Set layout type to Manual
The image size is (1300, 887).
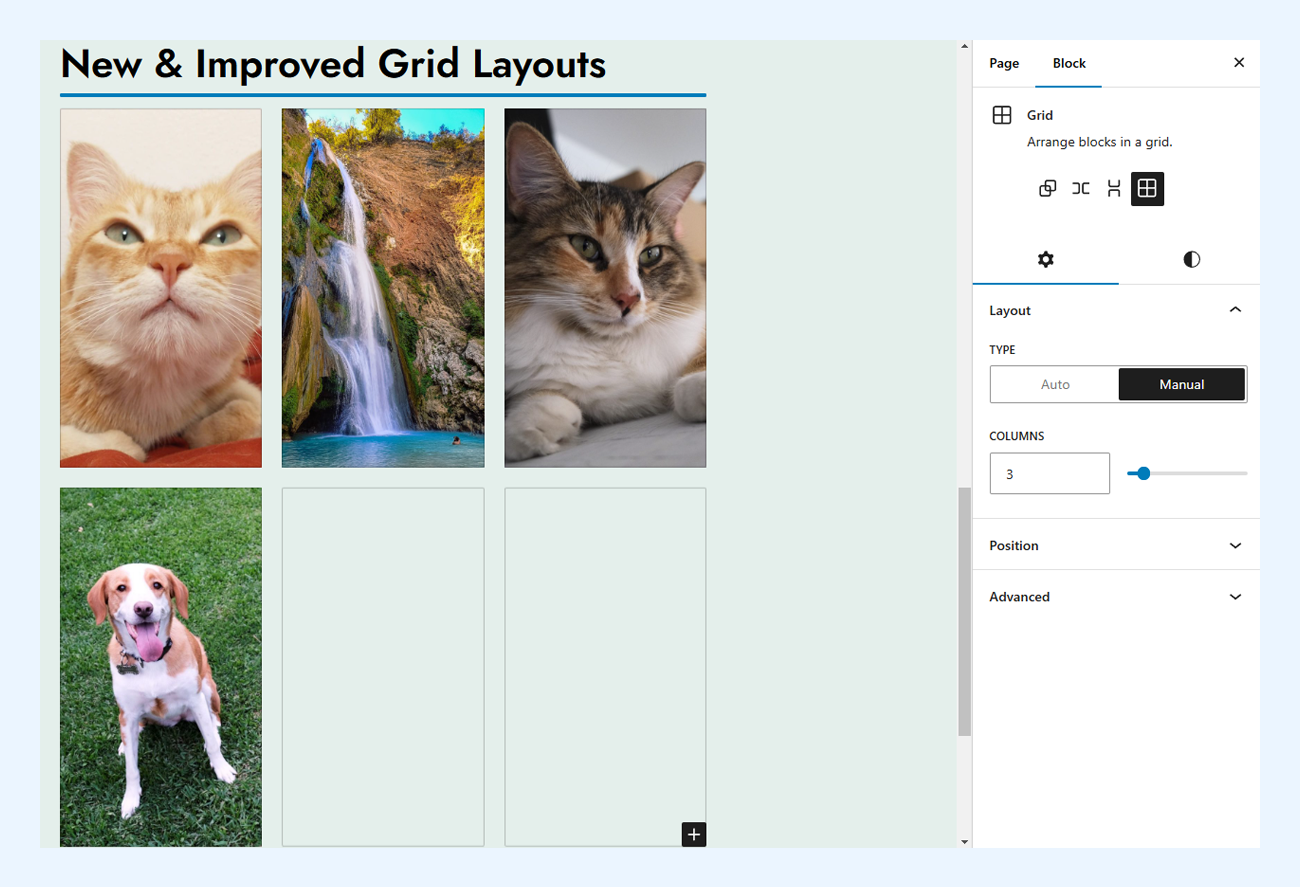click(1181, 384)
